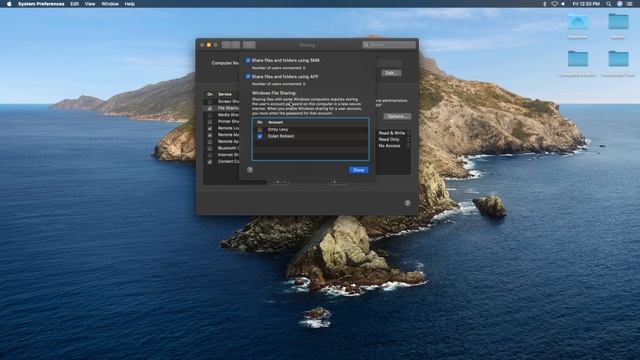Enable the Internet Sharing service checkbox
This screenshot has height=360, width=640.
point(210,155)
